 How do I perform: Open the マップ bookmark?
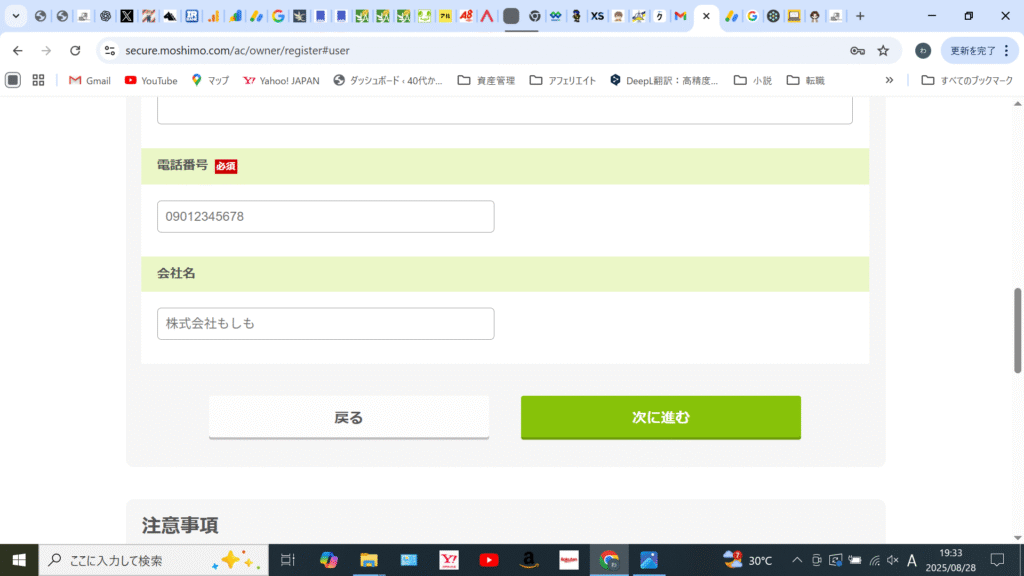(210, 80)
